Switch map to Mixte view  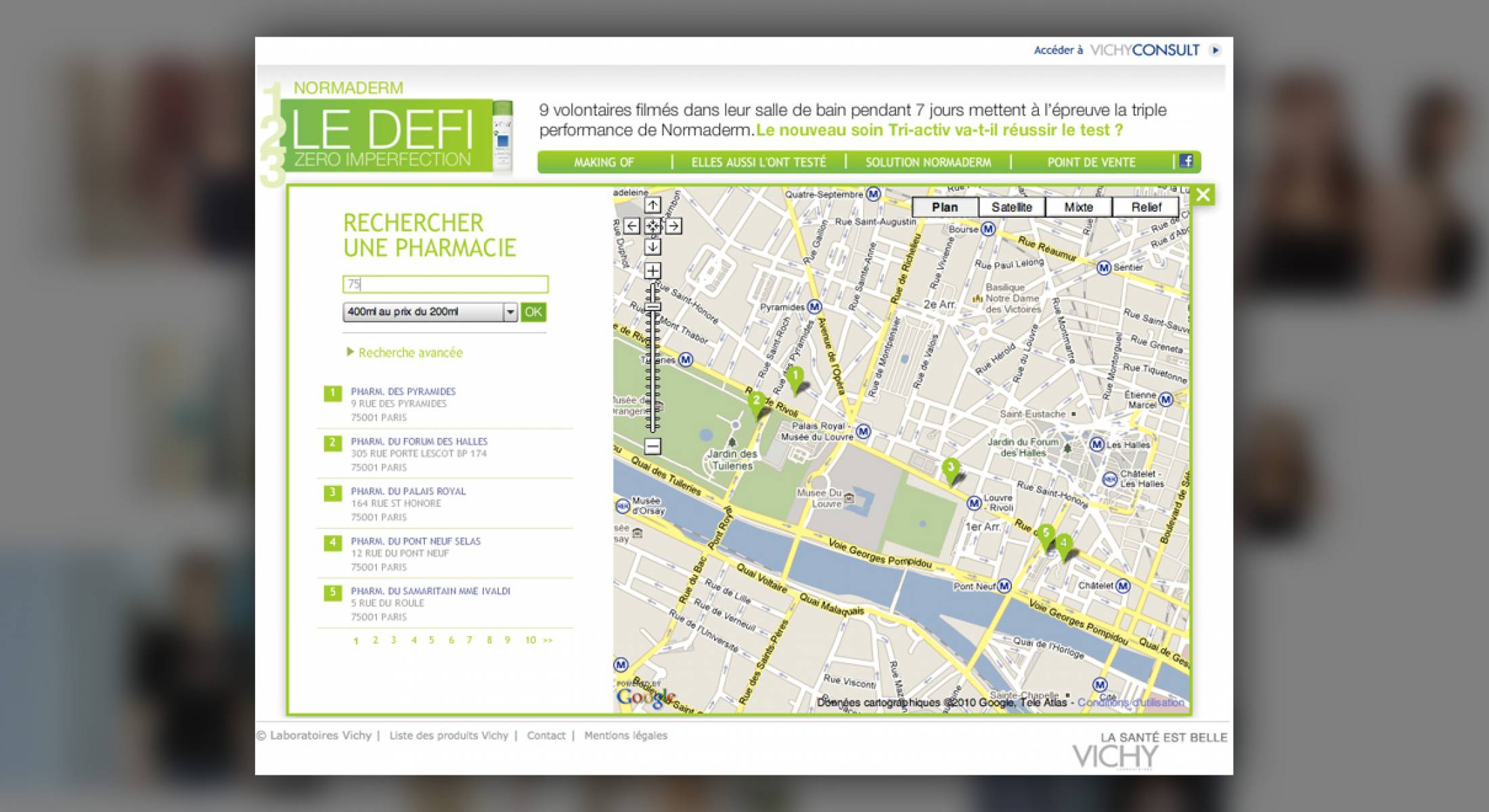point(1078,207)
